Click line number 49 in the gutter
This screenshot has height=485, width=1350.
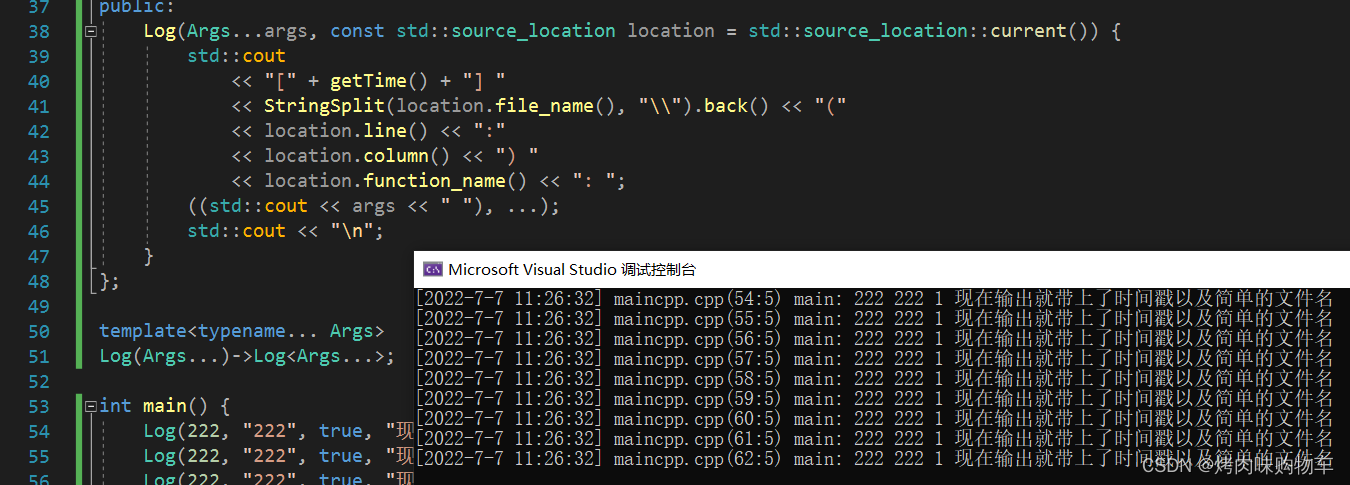[x=39, y=306]
